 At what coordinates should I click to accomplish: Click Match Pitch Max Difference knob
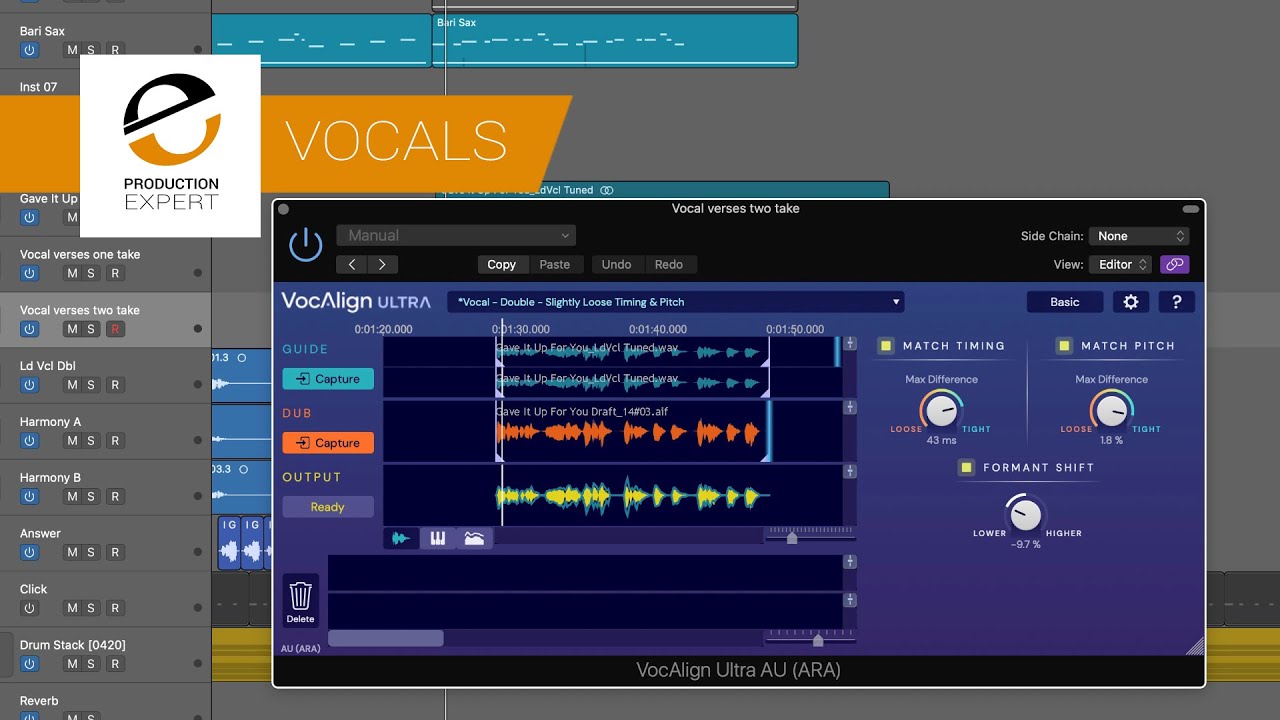click(x=1111, y=410)
